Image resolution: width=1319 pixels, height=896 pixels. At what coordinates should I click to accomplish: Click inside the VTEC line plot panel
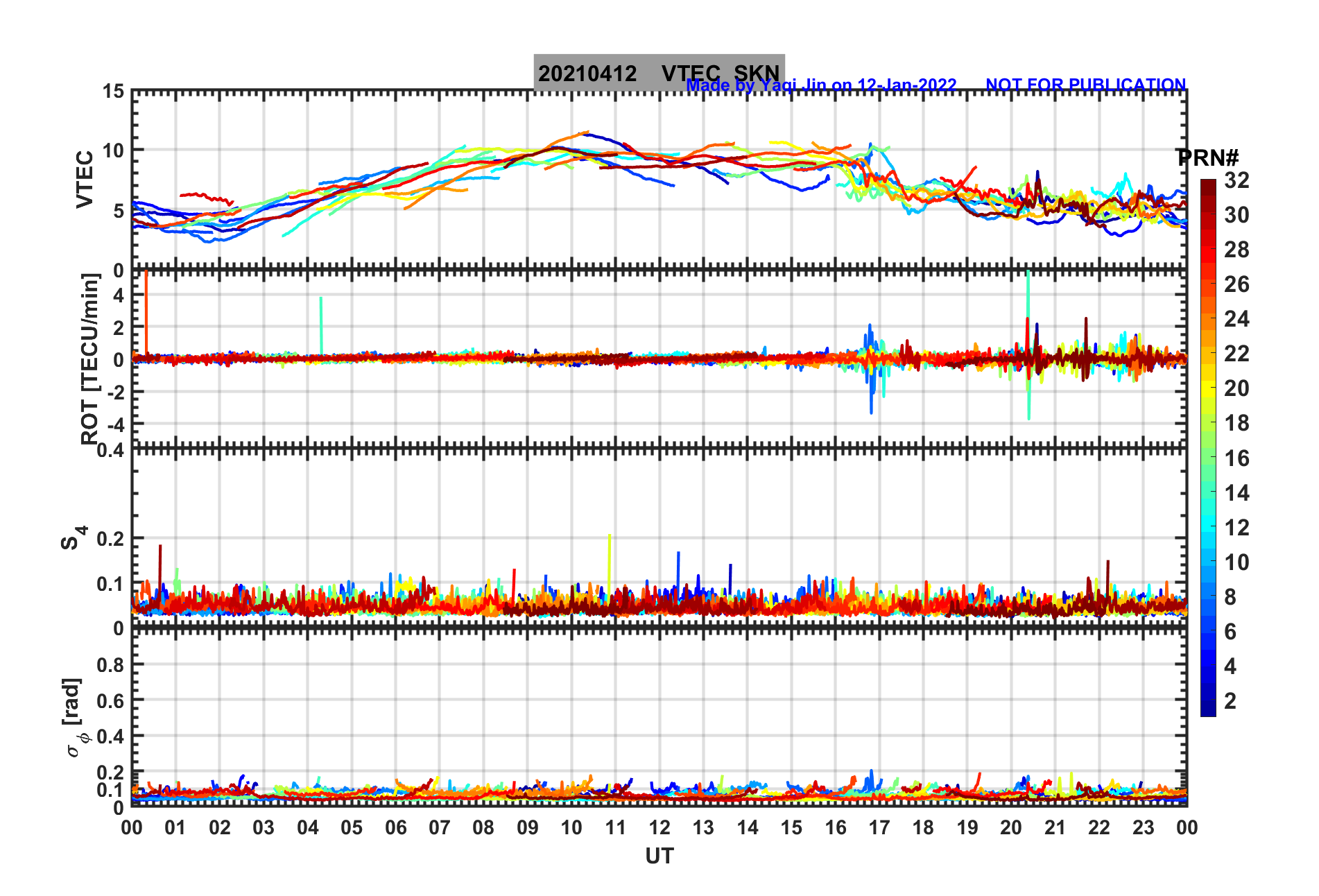click(659, 180)
